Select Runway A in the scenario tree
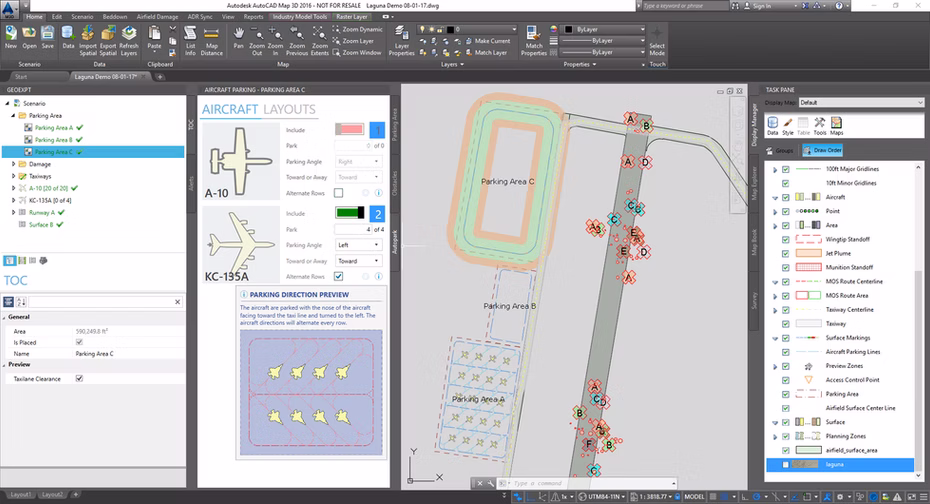The image size is (930, 504). 42,212
